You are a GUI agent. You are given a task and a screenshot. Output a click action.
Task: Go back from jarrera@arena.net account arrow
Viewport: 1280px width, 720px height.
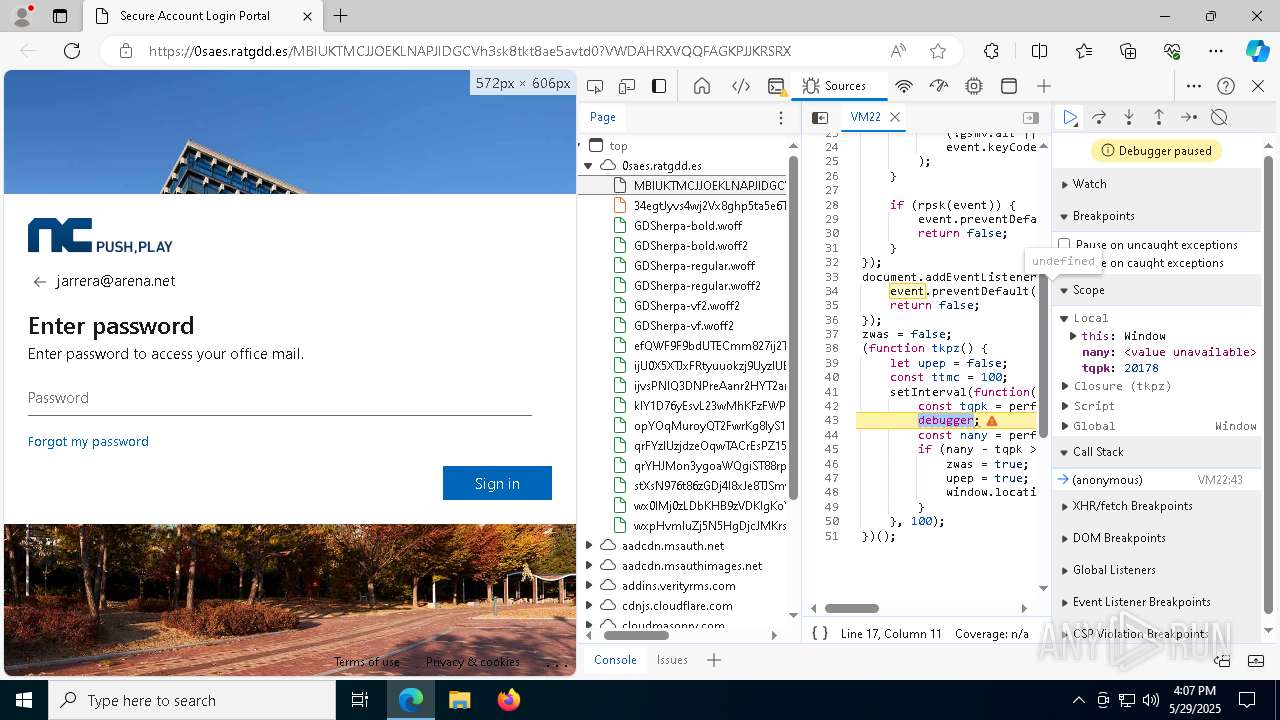pyautogui.click(x=40, y=282)
